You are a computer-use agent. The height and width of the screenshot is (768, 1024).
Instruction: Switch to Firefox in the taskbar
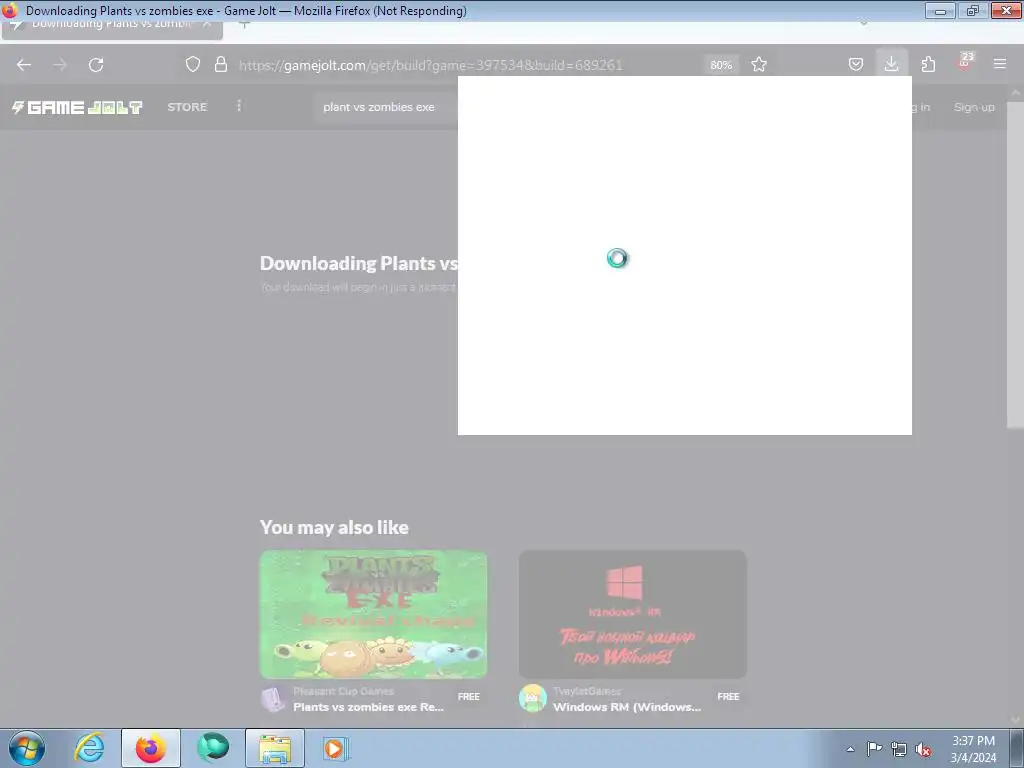point(151,748)
